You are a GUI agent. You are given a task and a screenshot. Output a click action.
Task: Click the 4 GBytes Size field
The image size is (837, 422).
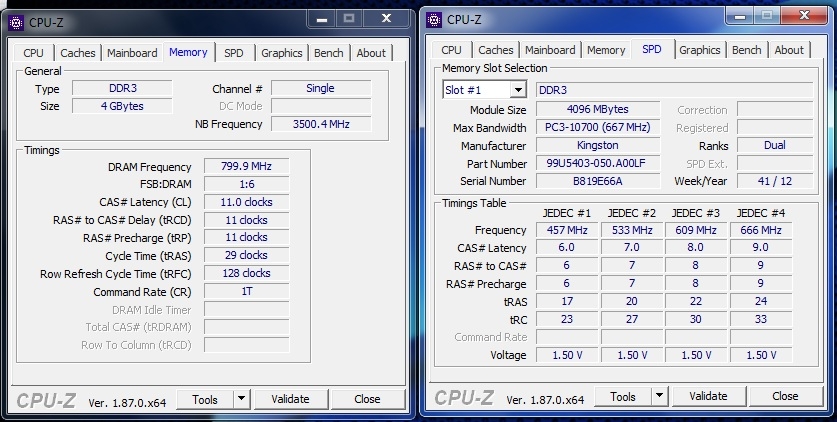122,106
